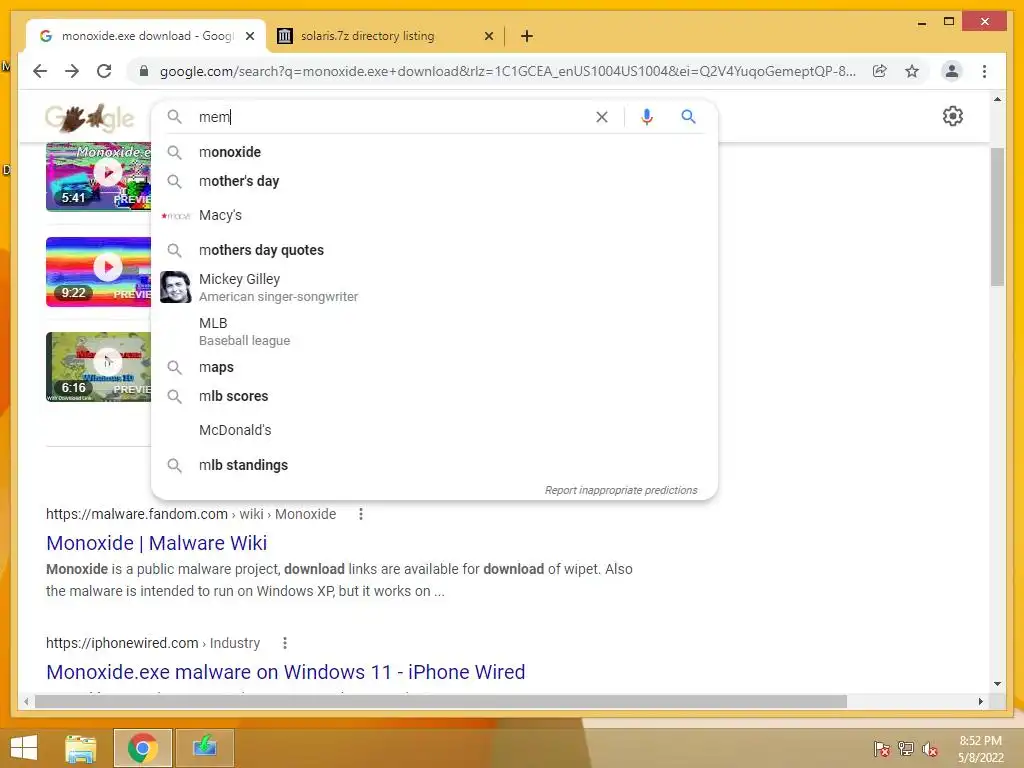
Task: Pick the Macy's suggestion
Action: [x=434, y=216]
